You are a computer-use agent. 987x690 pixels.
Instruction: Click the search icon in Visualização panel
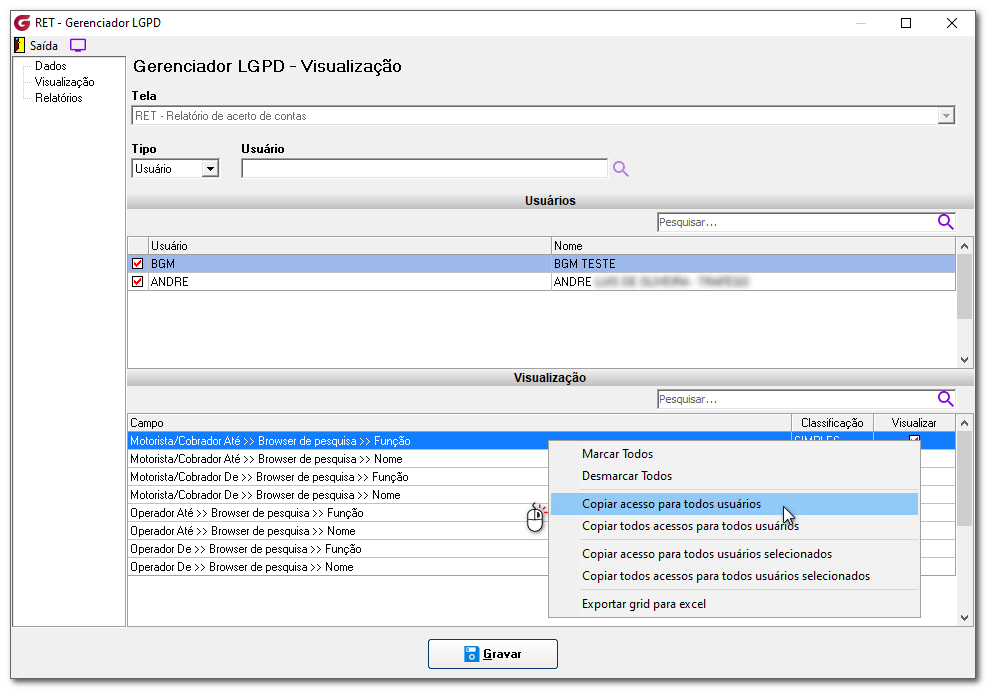coord(945,399)
